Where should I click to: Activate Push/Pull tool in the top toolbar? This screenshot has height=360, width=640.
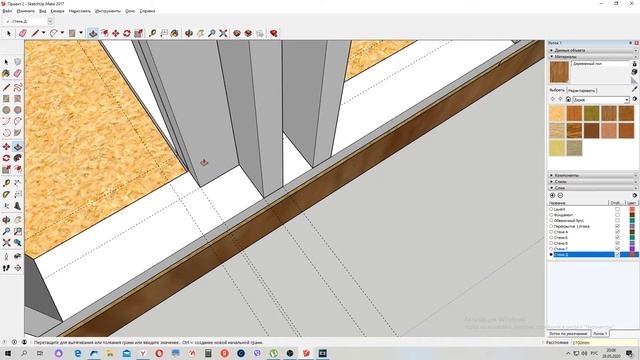93,33
